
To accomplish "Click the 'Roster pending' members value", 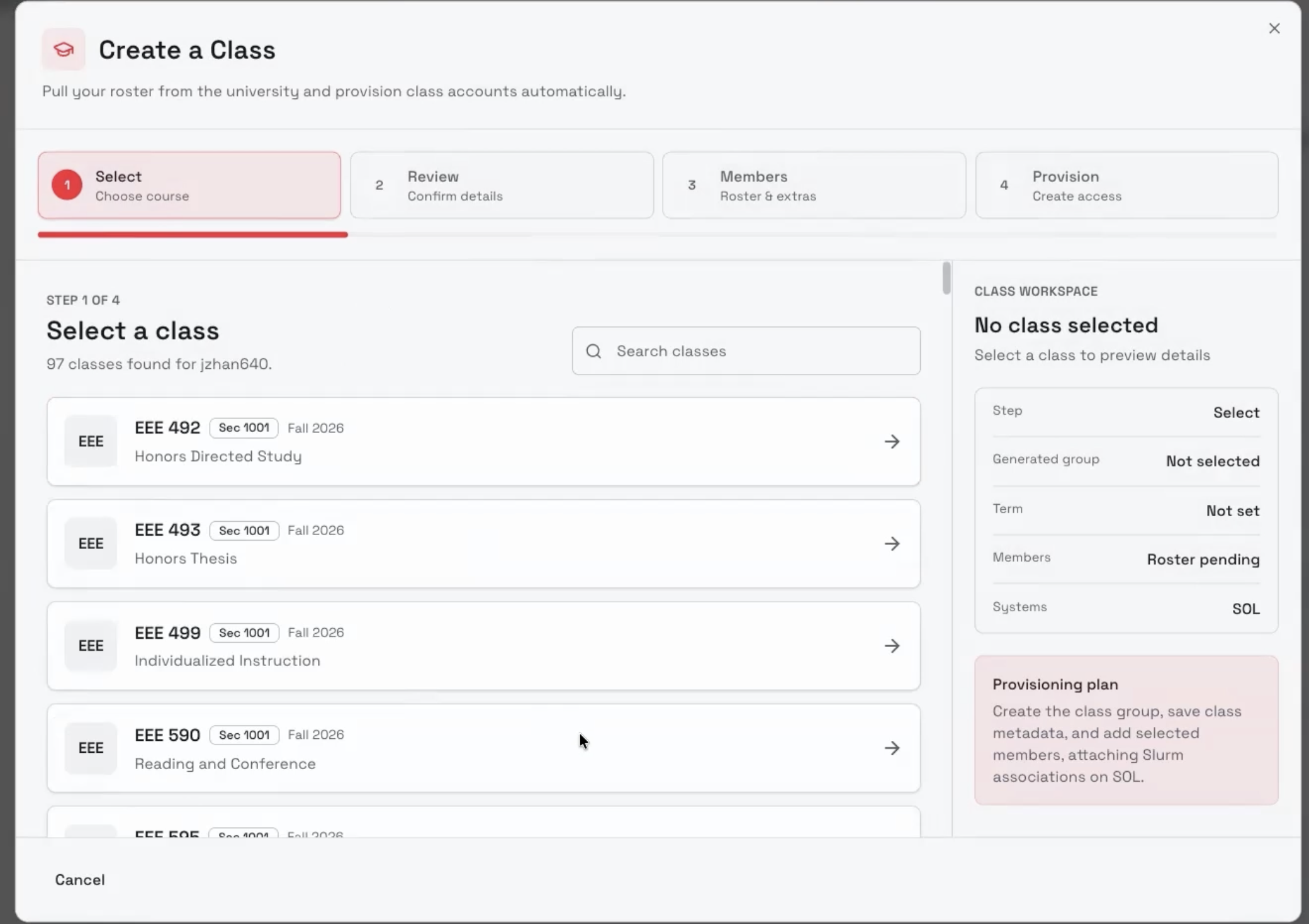I will coord(1203,560).
